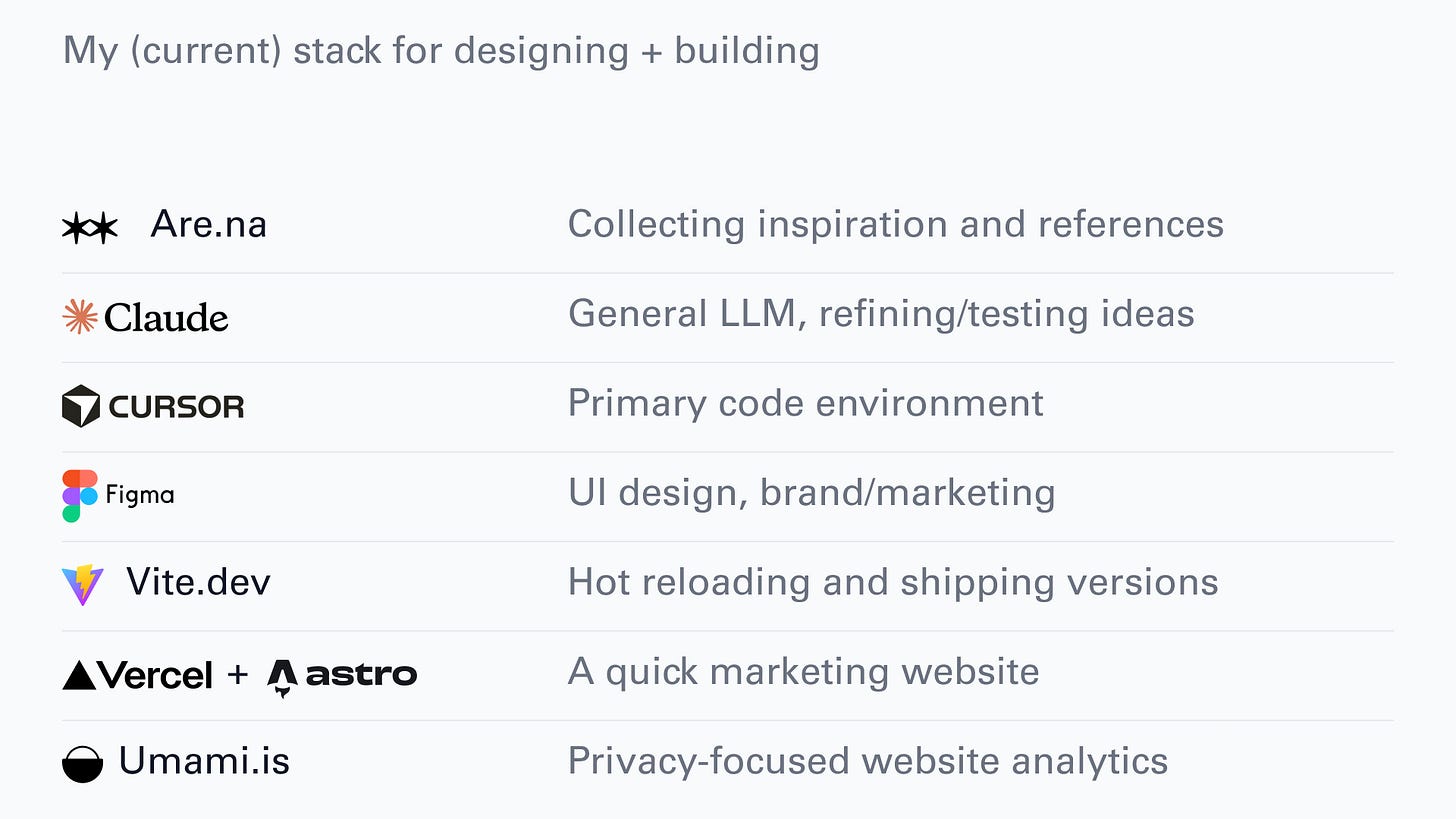The height and width of the screenshot is (819, 1456).
Task: Click the Cursor cube logo icon
Action: [x=81, y=406]
